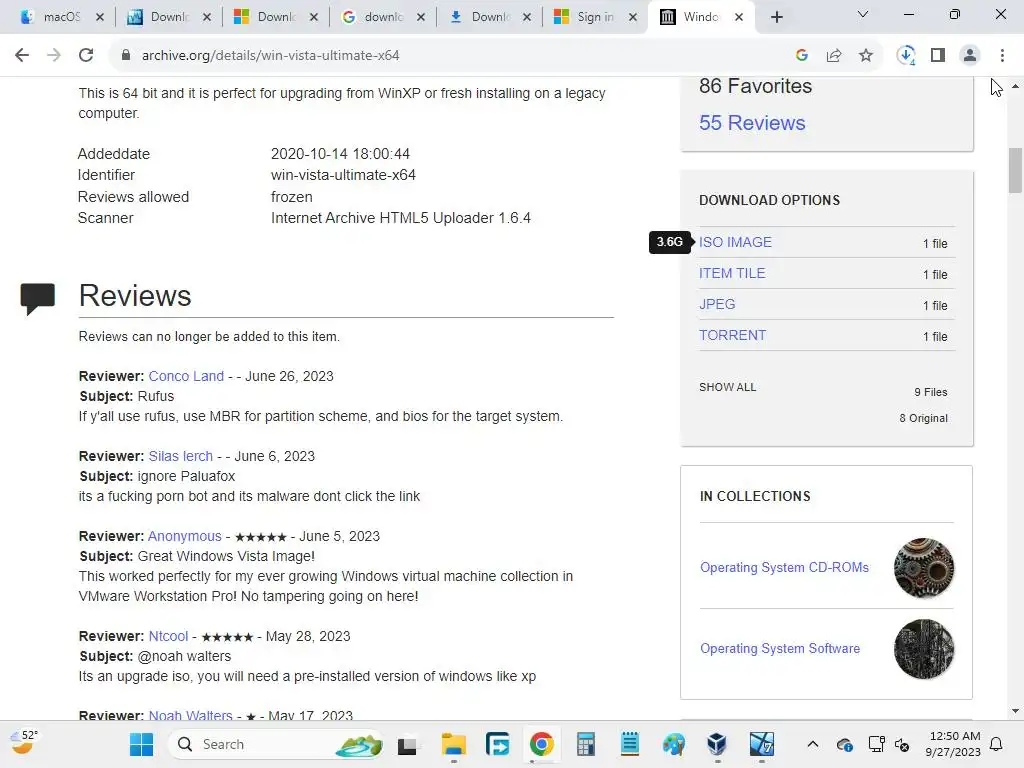
Task: Close the Sign in tab
Action: 633,18
